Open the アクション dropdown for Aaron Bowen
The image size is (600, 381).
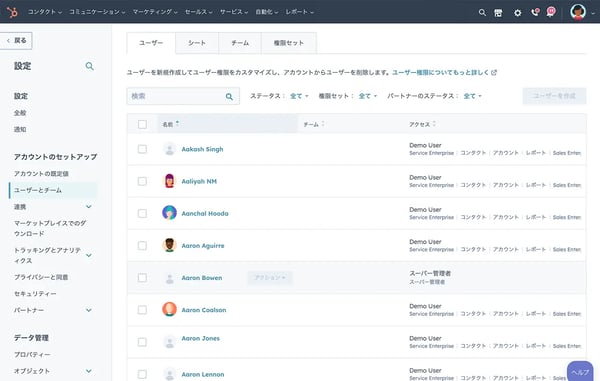(270, 278)
